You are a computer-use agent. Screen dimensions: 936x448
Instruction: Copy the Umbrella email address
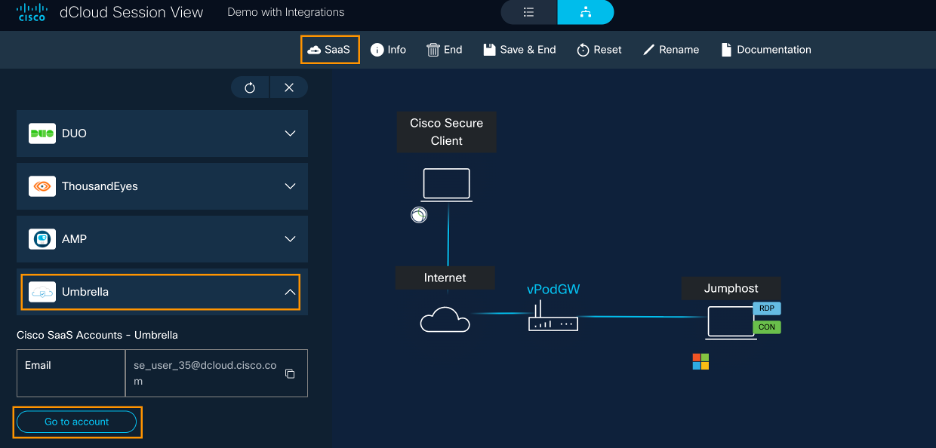[290, 374]
